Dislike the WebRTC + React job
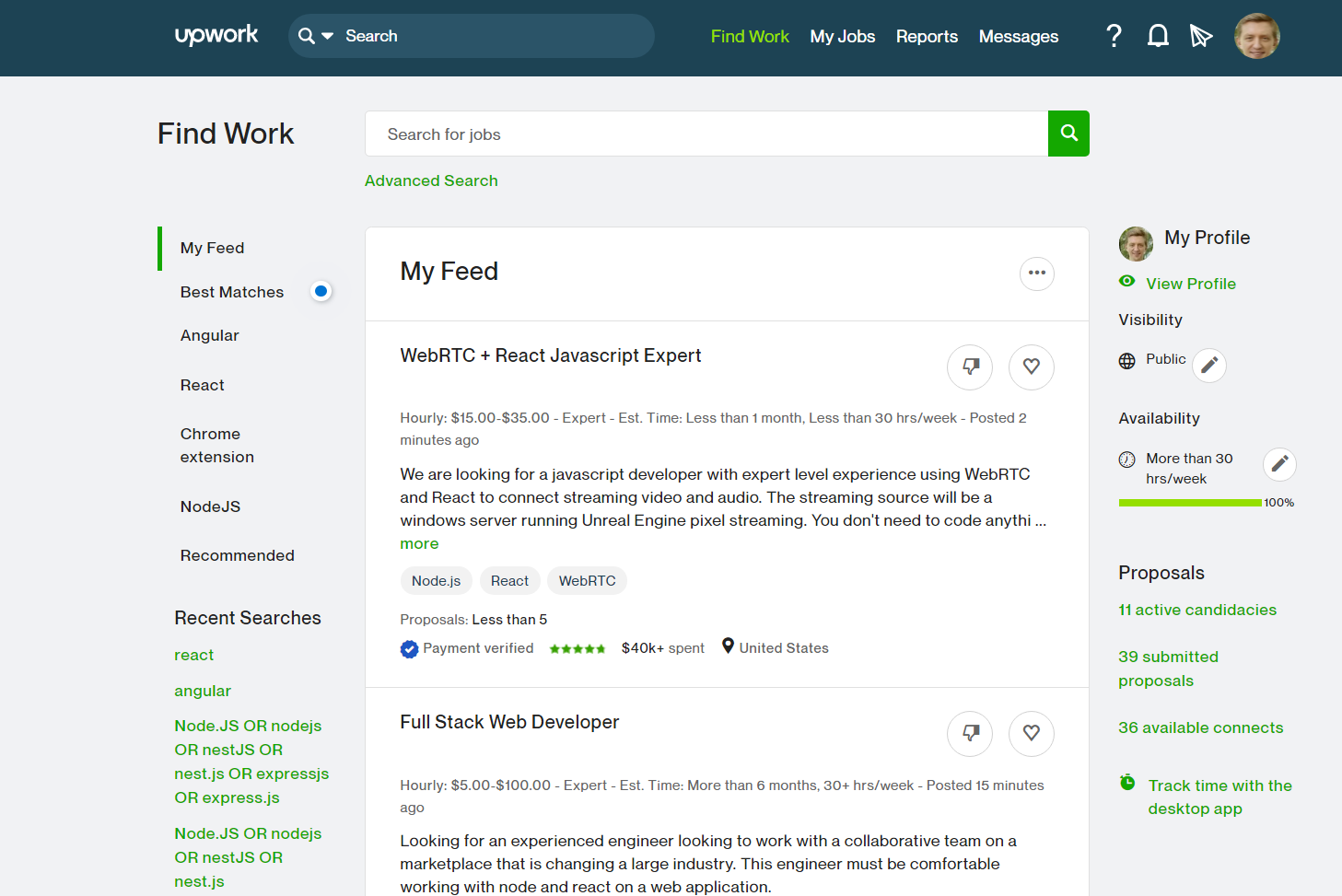1342x896 pixels. [x=970, y=367]
